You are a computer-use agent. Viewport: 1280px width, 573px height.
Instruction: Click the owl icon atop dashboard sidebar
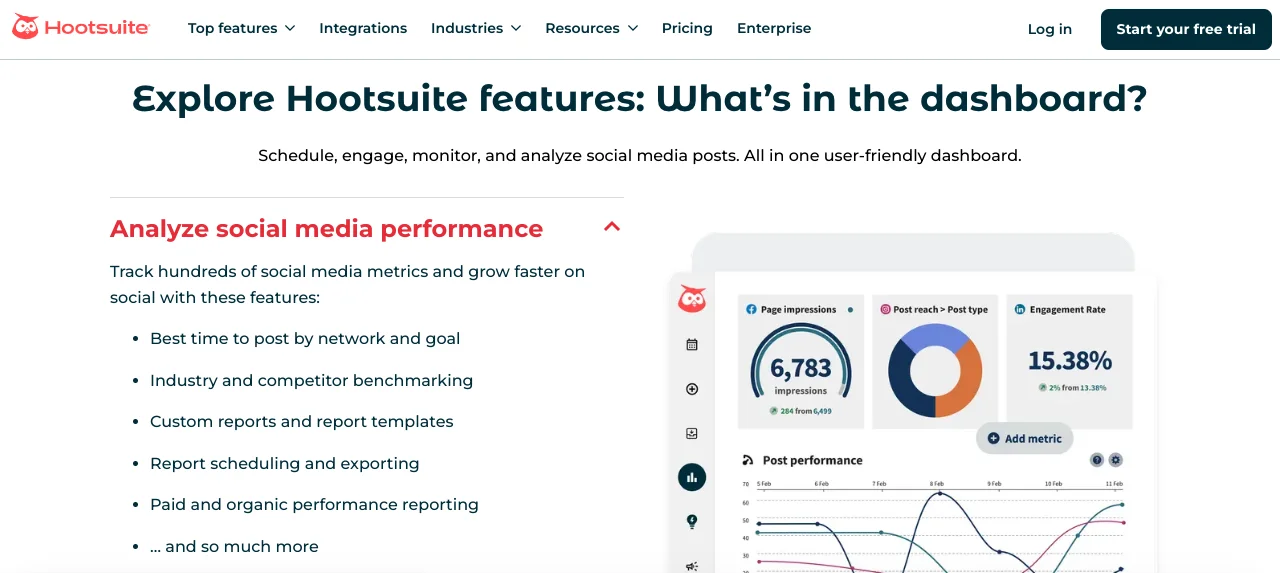[692, 298]
